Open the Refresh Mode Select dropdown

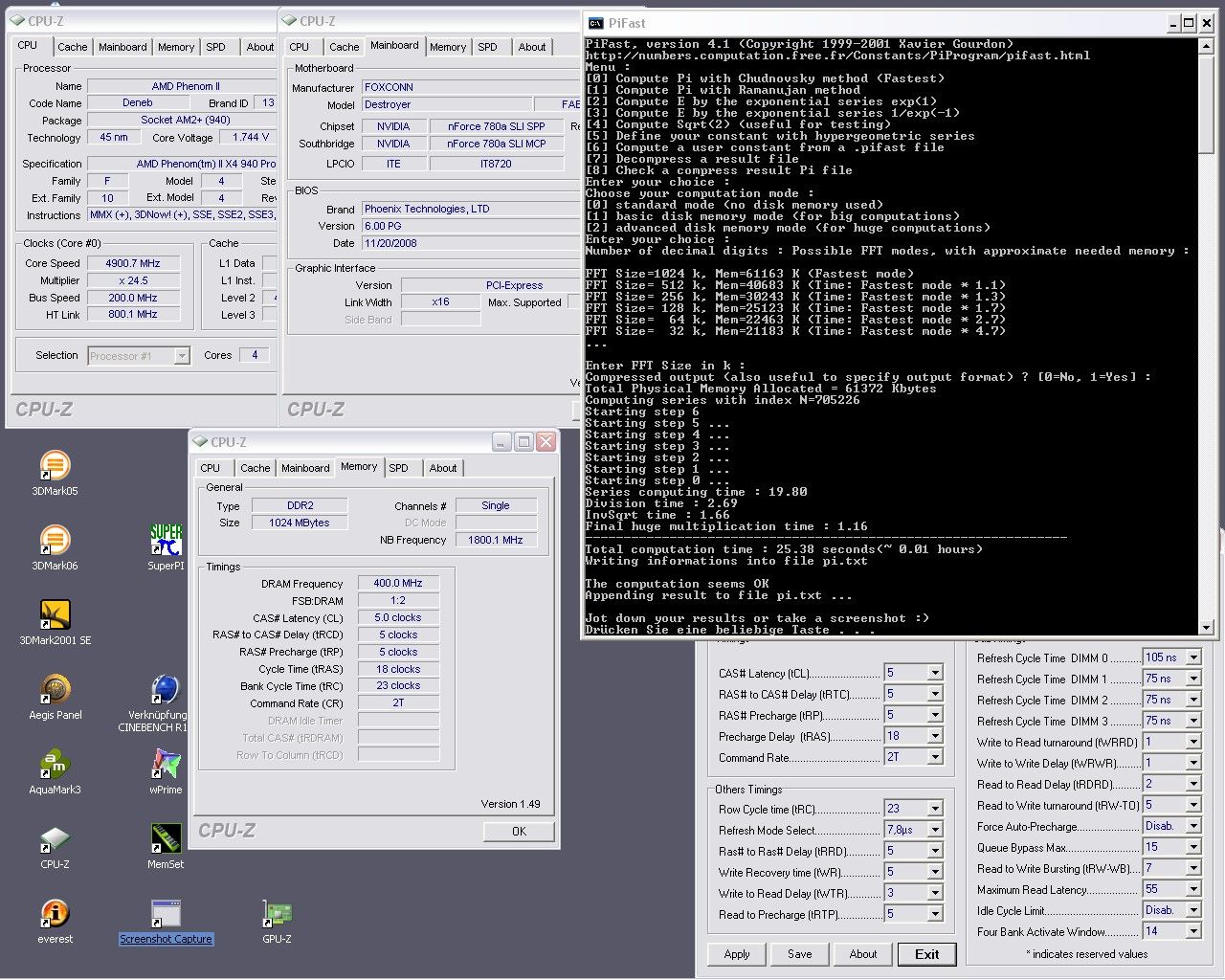[x=935, y=830]
